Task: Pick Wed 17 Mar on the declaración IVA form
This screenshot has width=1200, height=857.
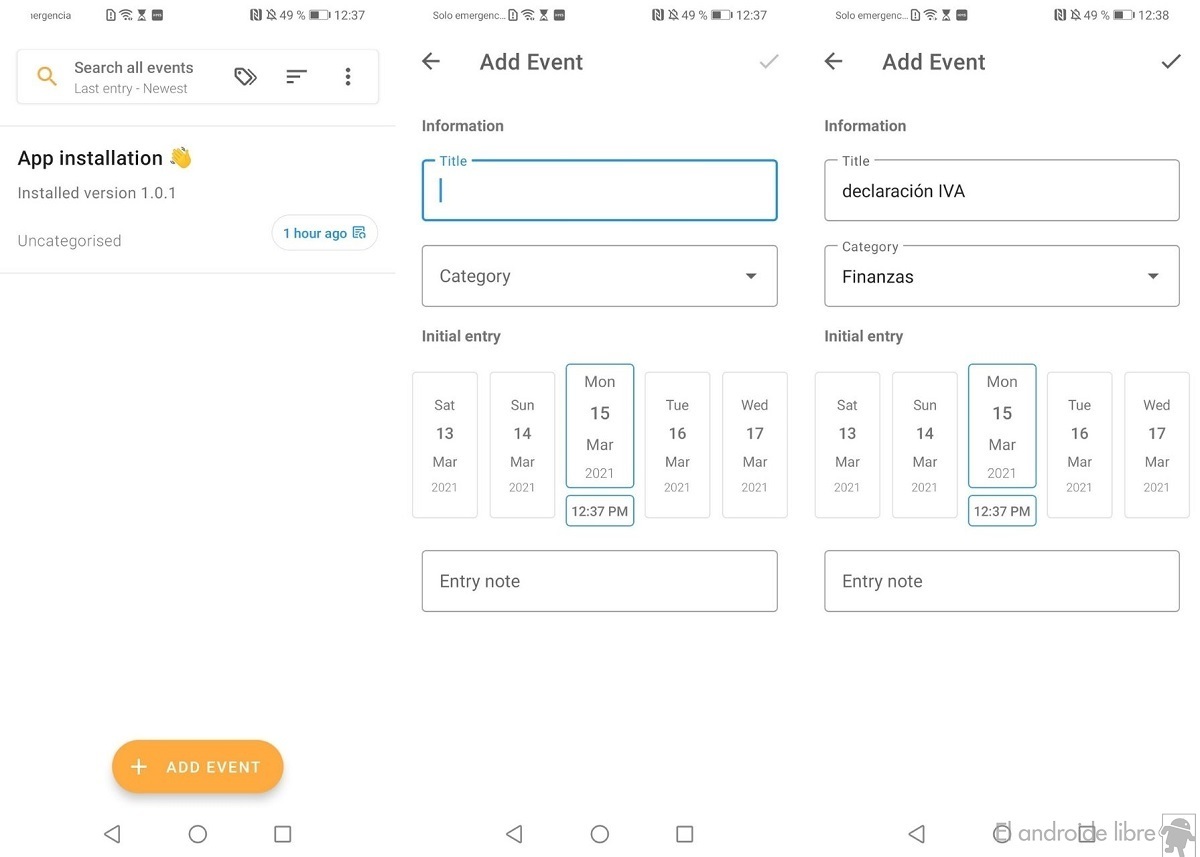Action: click(x=1156, y=445)
